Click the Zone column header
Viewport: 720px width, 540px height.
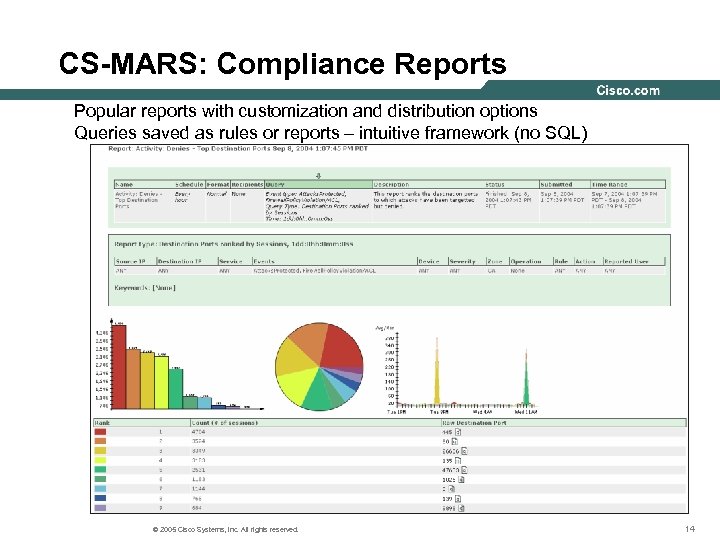[x=497, y=261]
